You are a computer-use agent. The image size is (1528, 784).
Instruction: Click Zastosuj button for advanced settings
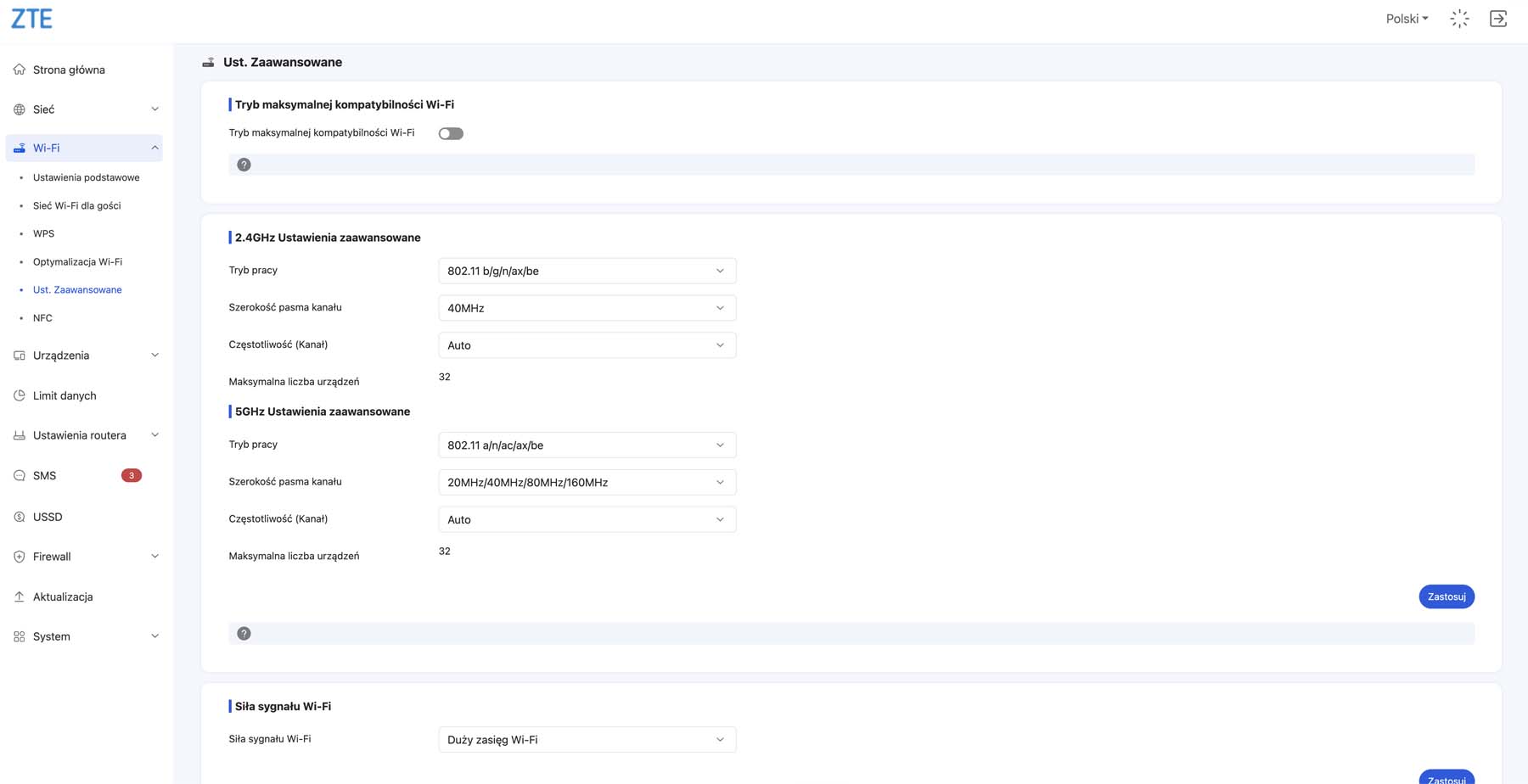(1446, 596)
